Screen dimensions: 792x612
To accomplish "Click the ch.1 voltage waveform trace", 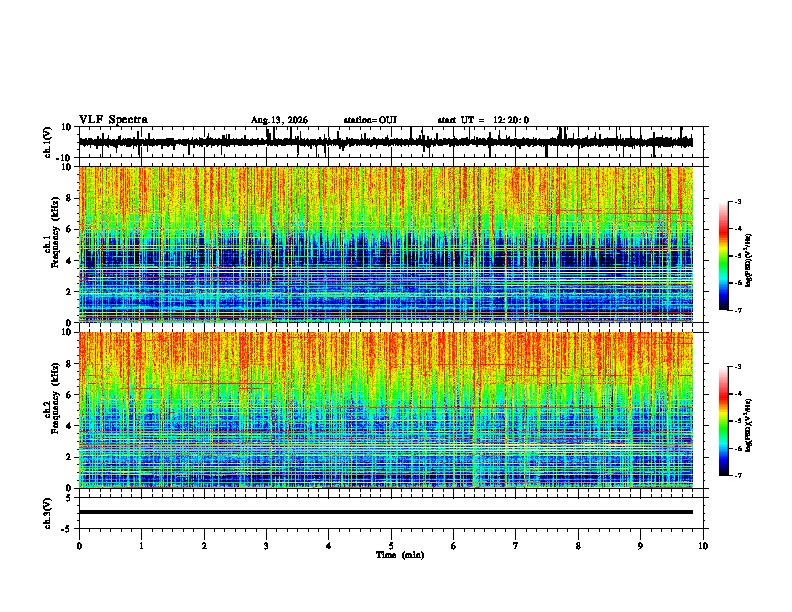I will point(386,142).
